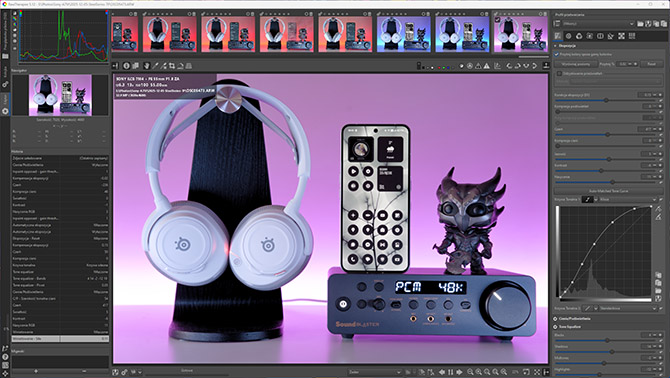This screenshot has width=670, height=378.
Task: Go to next image in filmstrip
Action: (459, 372)
